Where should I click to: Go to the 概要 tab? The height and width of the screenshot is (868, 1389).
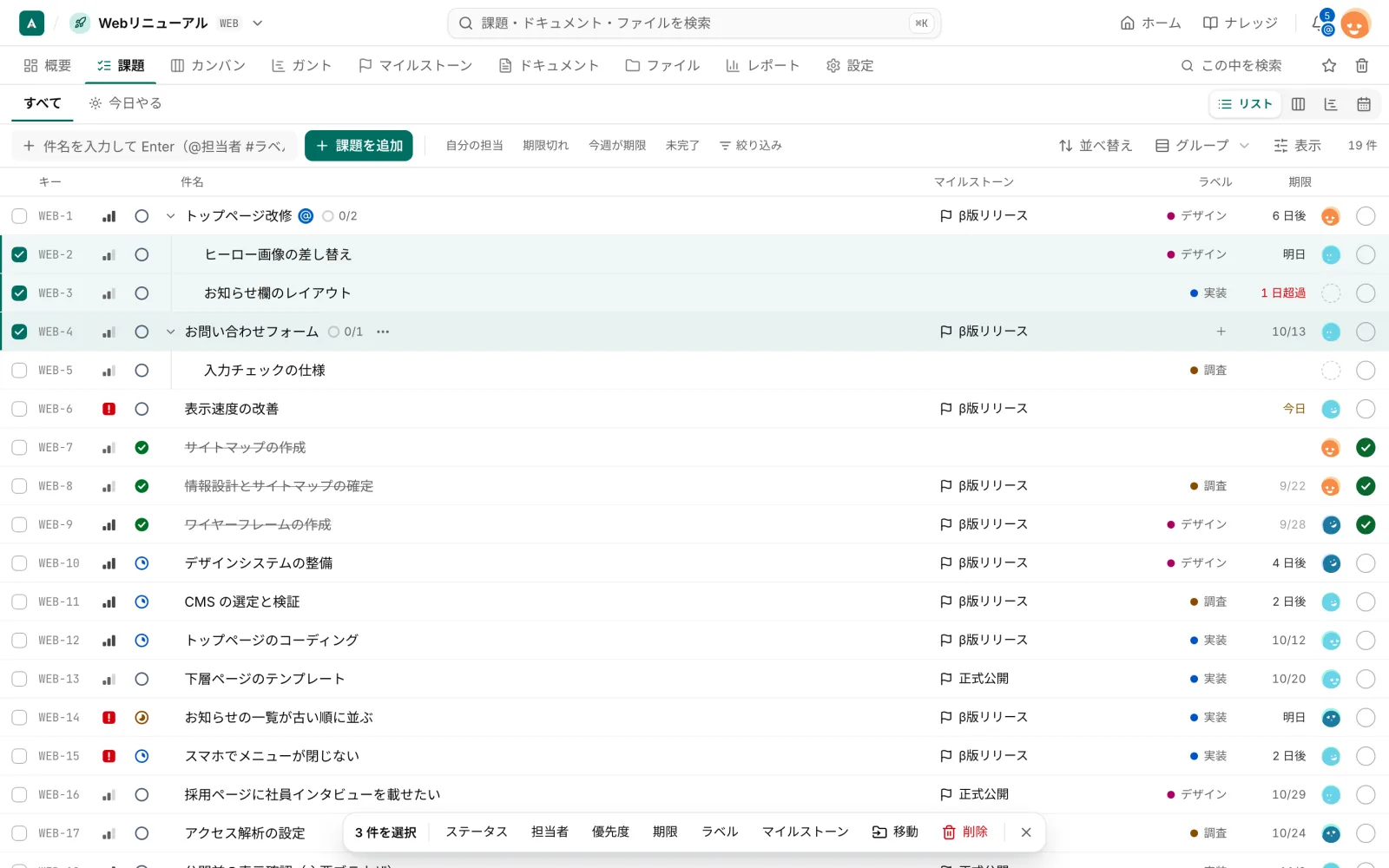(x=48, y=65)
